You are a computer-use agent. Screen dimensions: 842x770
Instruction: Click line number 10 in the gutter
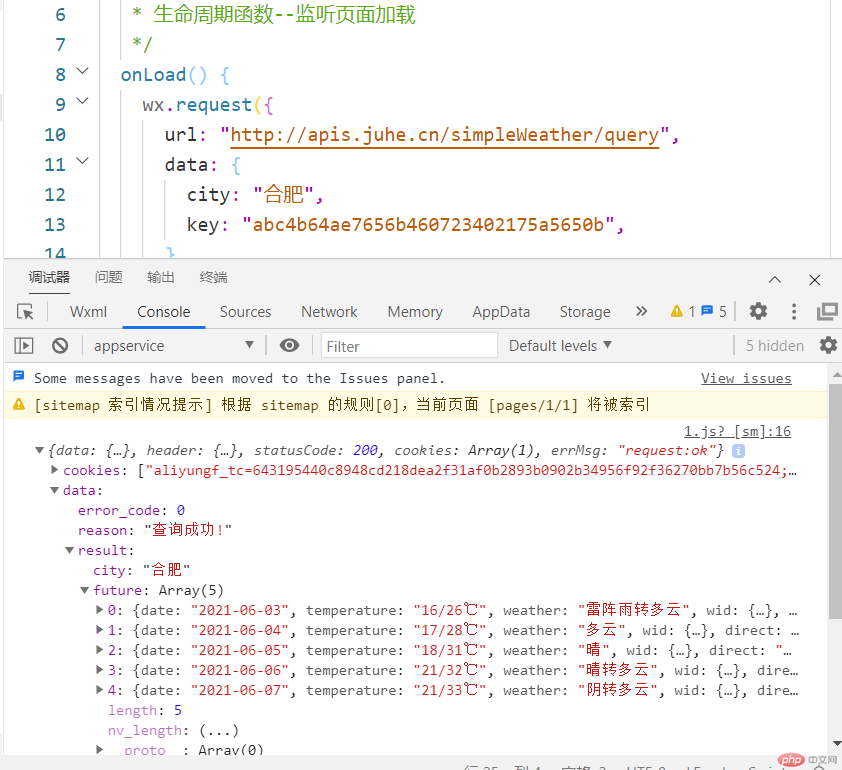tap(55, 134)
